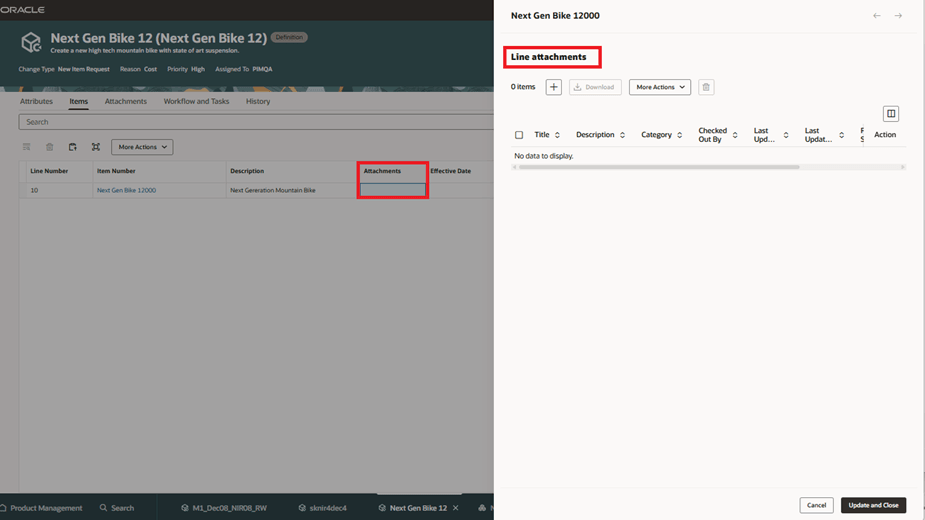This screenshot has height=520, width=925.
Task: Click the Oracle logo
Action: (22, 10)
